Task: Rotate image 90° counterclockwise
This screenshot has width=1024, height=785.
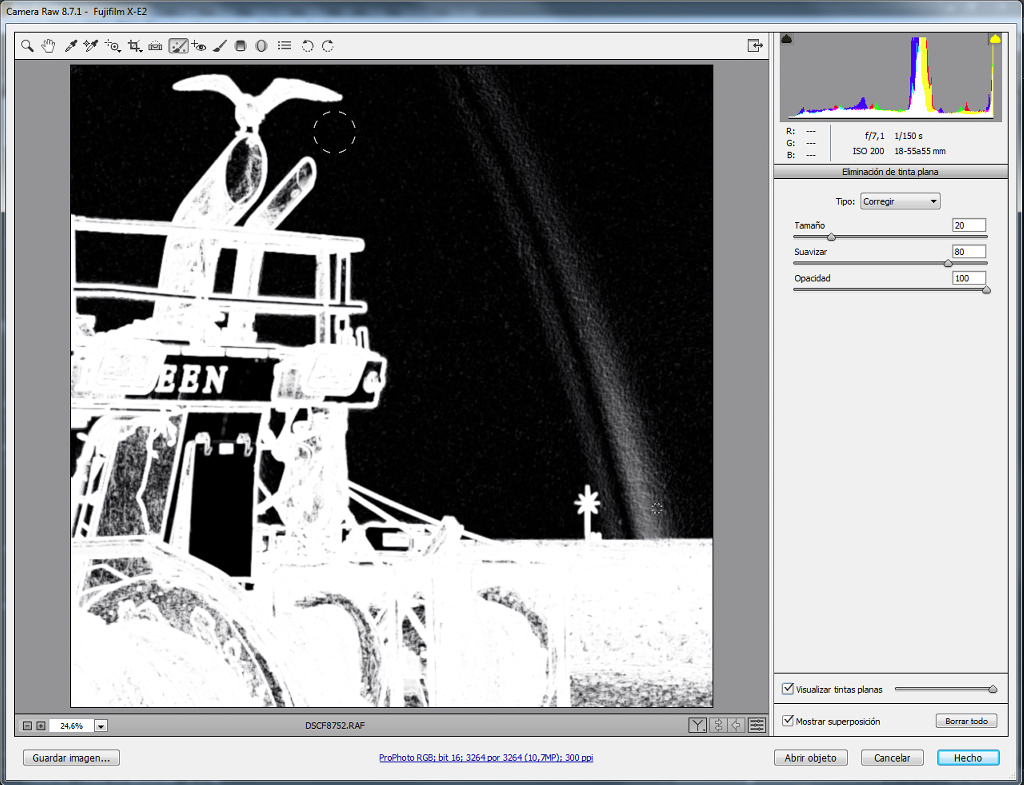Action: 308,46
